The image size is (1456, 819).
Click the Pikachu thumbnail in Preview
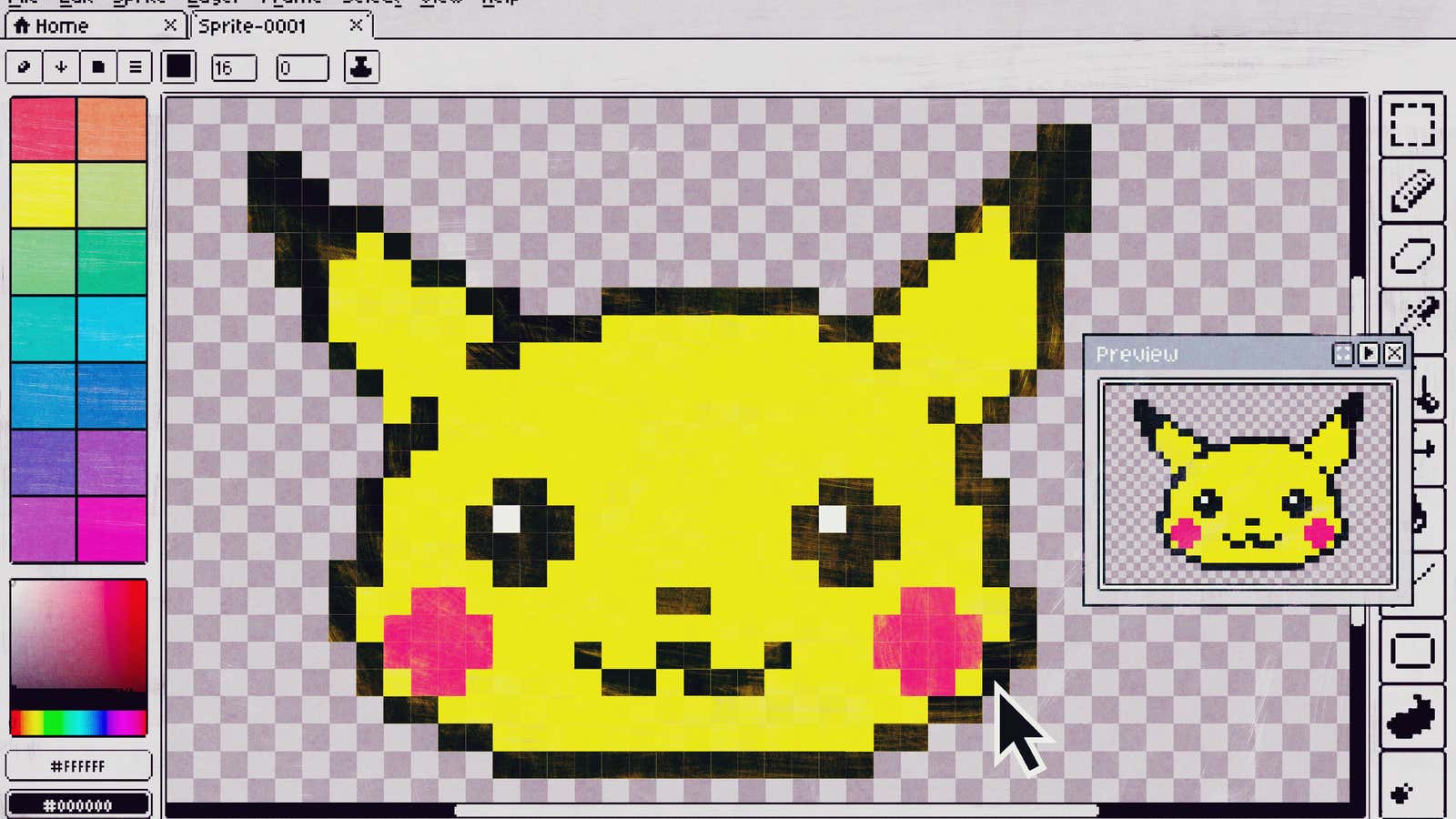click(1247, 485)
